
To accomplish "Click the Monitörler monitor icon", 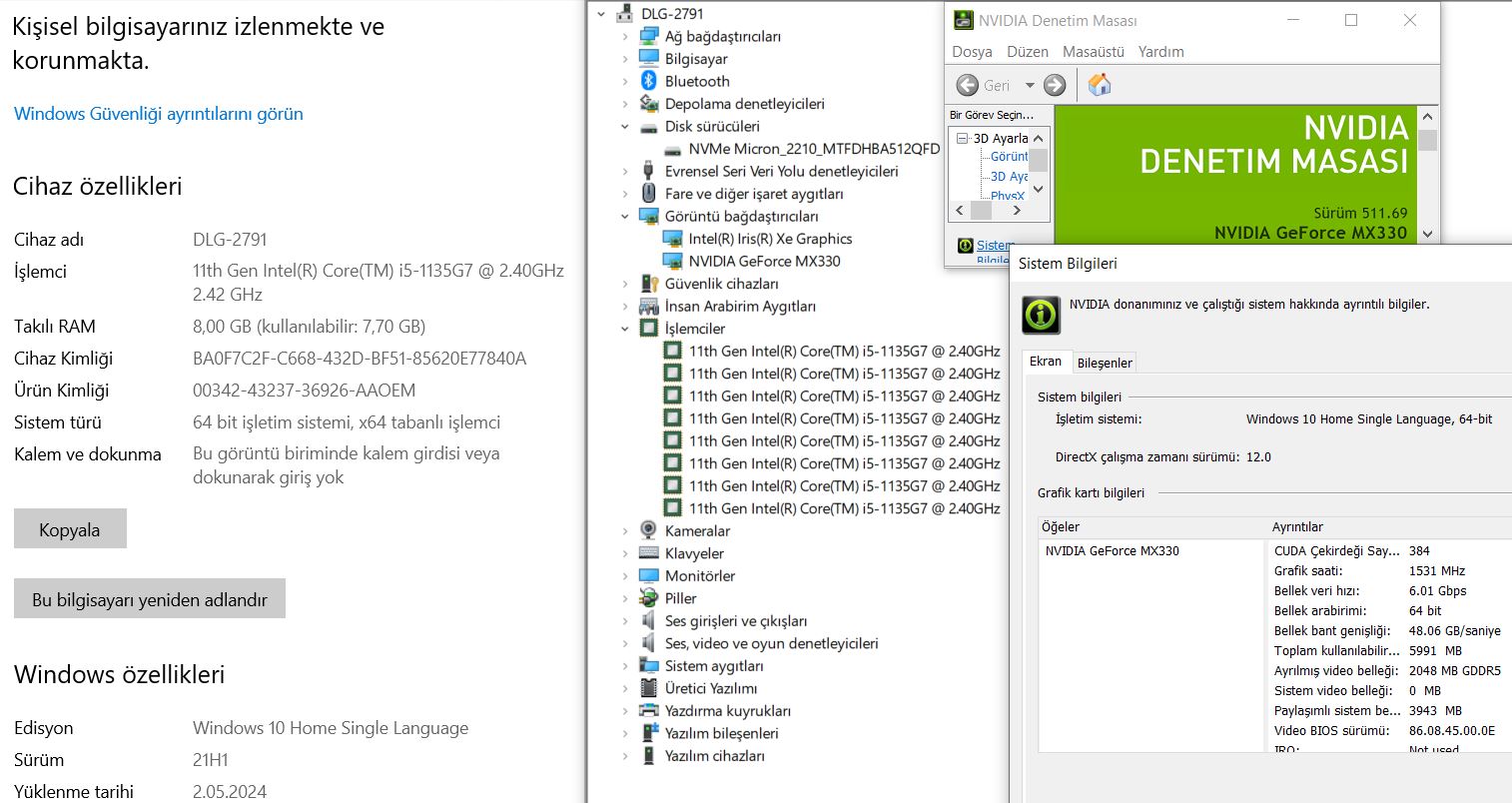I will (x=649, y=575).
